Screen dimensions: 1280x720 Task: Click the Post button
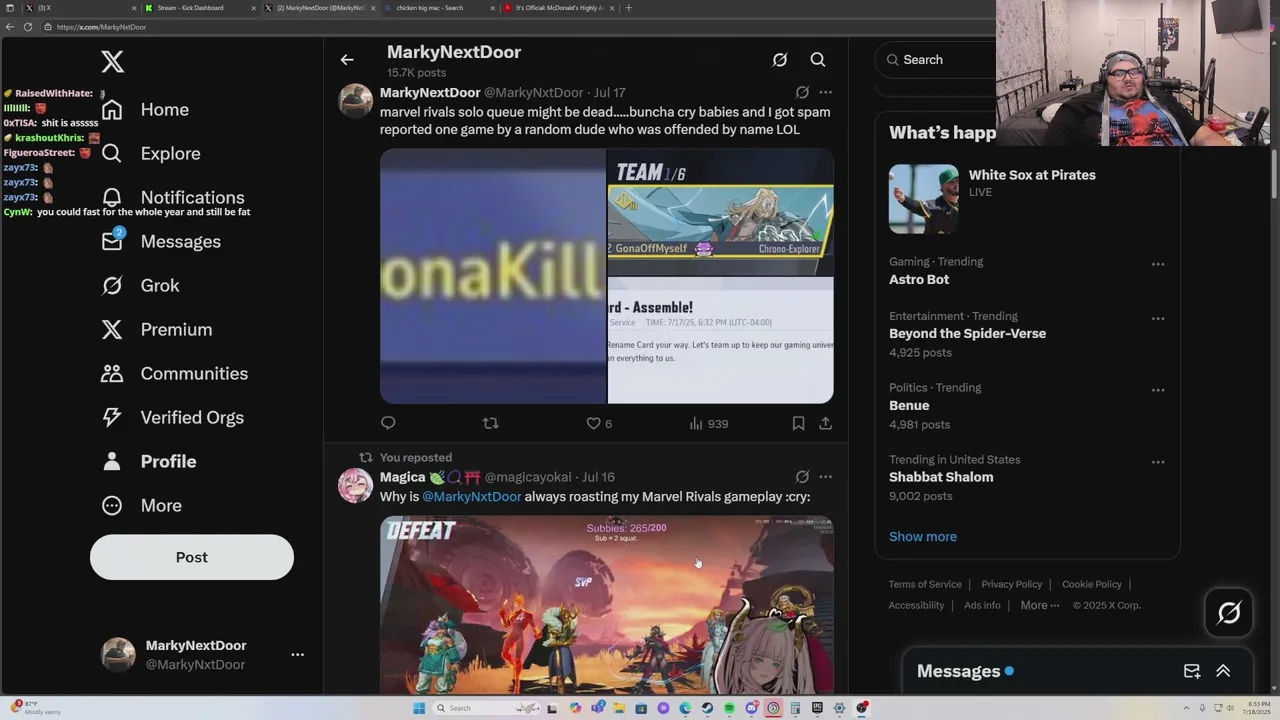tap(192, 557)
